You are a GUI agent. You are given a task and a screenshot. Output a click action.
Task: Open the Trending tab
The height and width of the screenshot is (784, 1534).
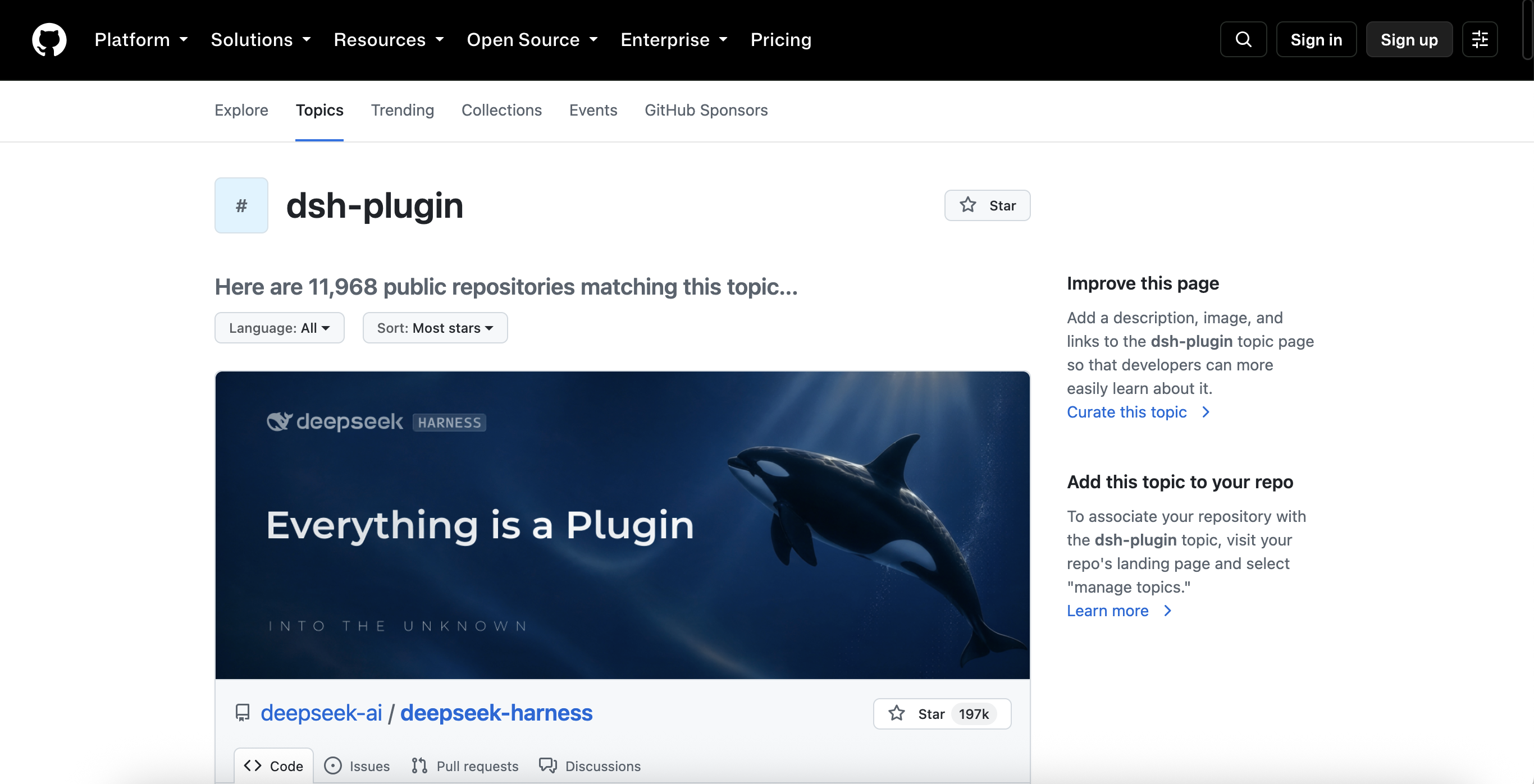pos(403,110)
